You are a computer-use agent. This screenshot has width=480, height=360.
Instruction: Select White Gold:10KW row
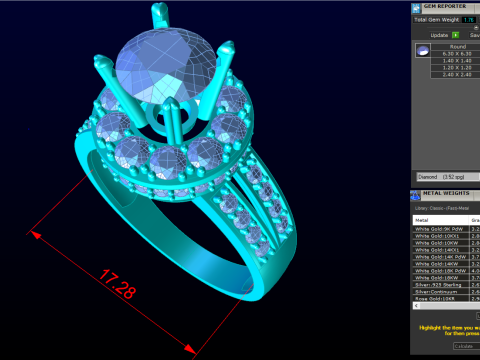point(447,243)
